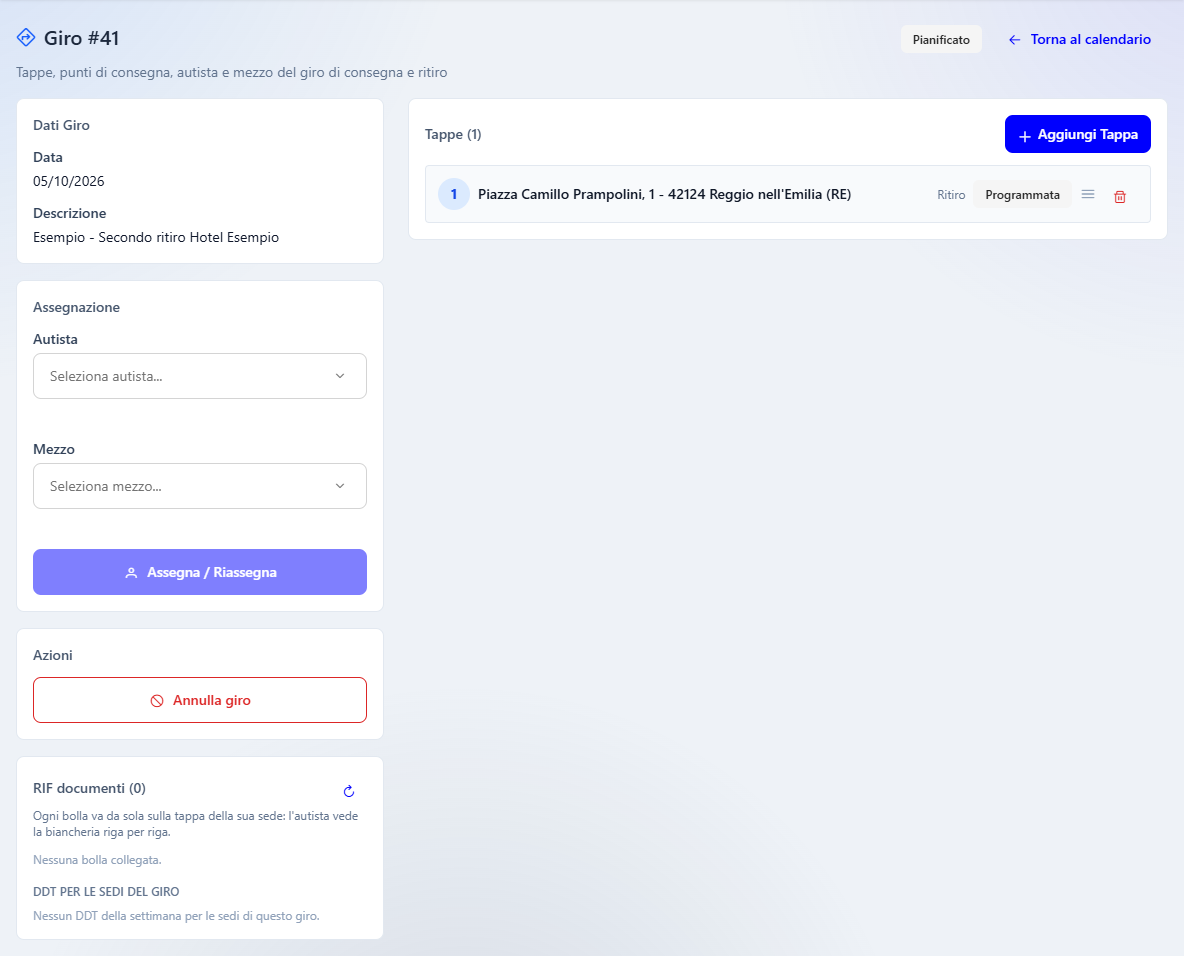Refresh the RIF documenti list
The width and height of the screenshot is (1184, 956).
(x=349, y=791)
